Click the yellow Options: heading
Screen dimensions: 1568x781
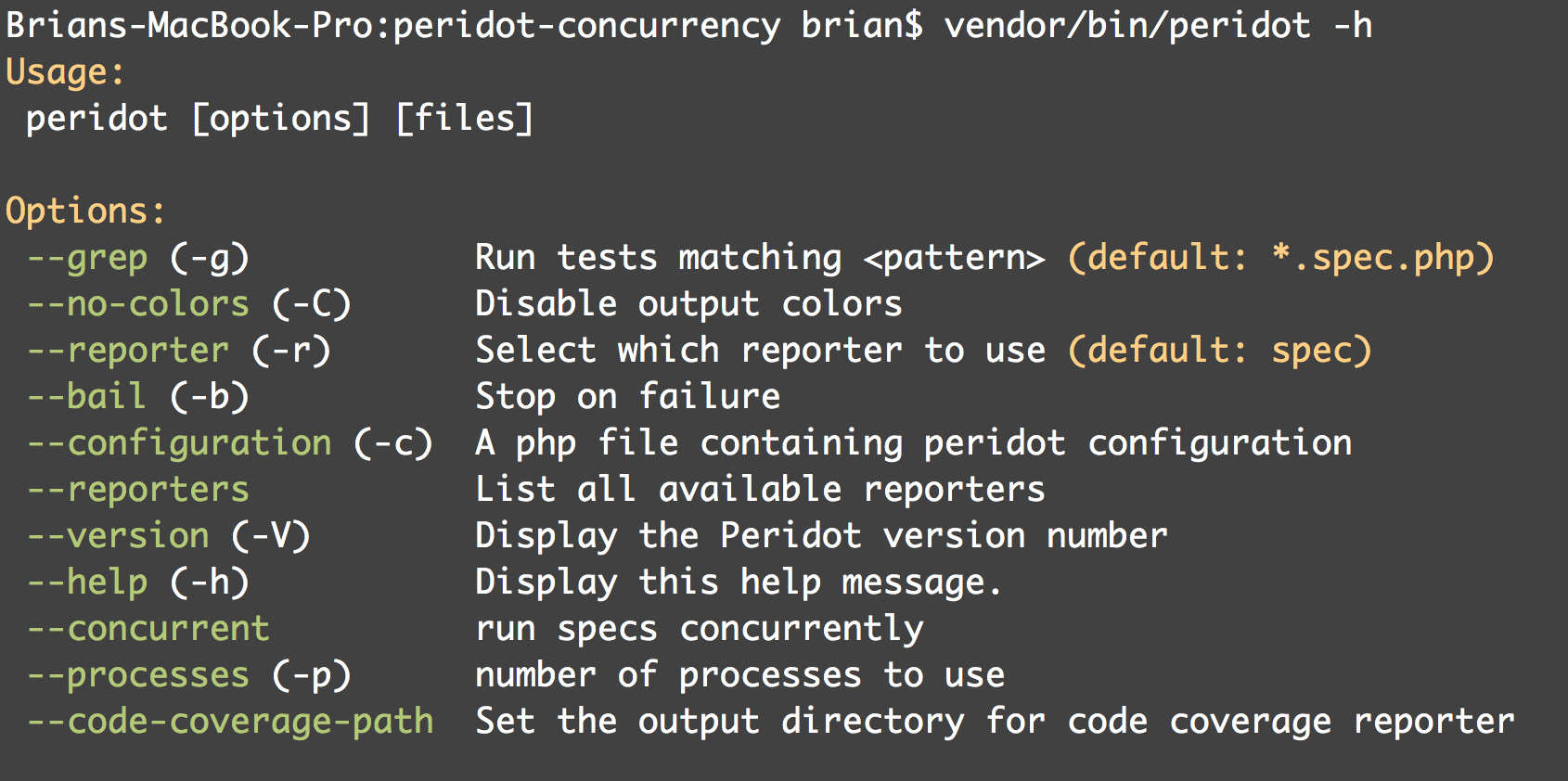tap(85, 211)
